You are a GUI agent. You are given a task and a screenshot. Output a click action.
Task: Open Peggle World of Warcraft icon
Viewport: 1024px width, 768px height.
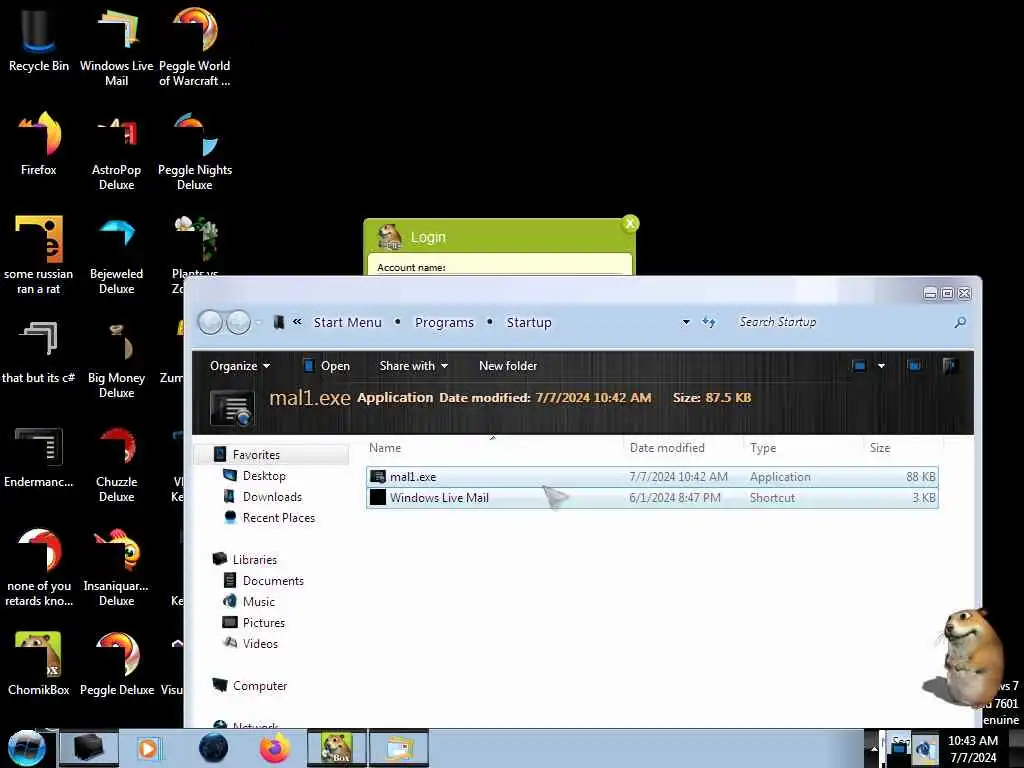(195, 47)
